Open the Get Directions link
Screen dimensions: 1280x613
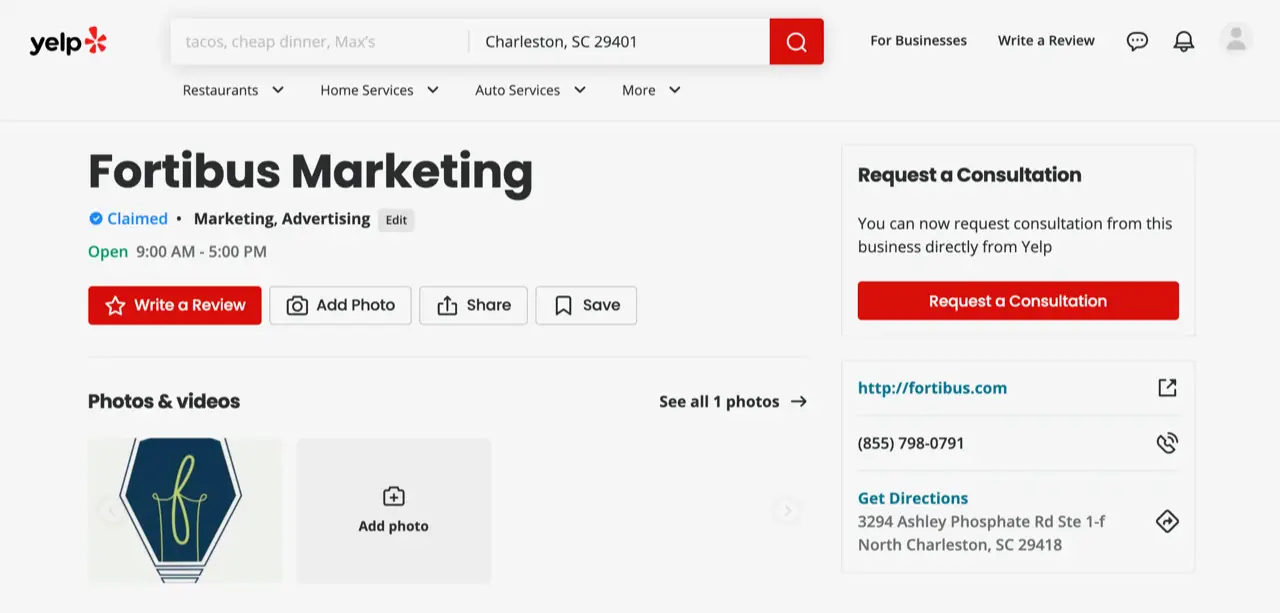912,498
